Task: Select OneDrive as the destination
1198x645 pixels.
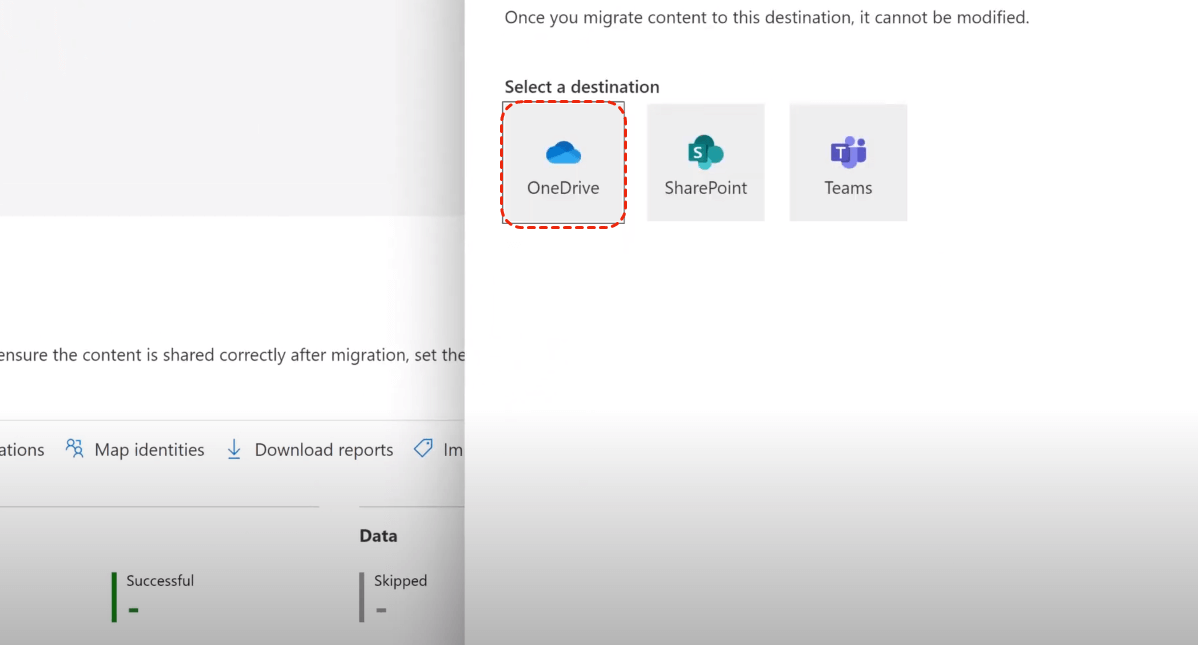Action: [x=563, y=163]
